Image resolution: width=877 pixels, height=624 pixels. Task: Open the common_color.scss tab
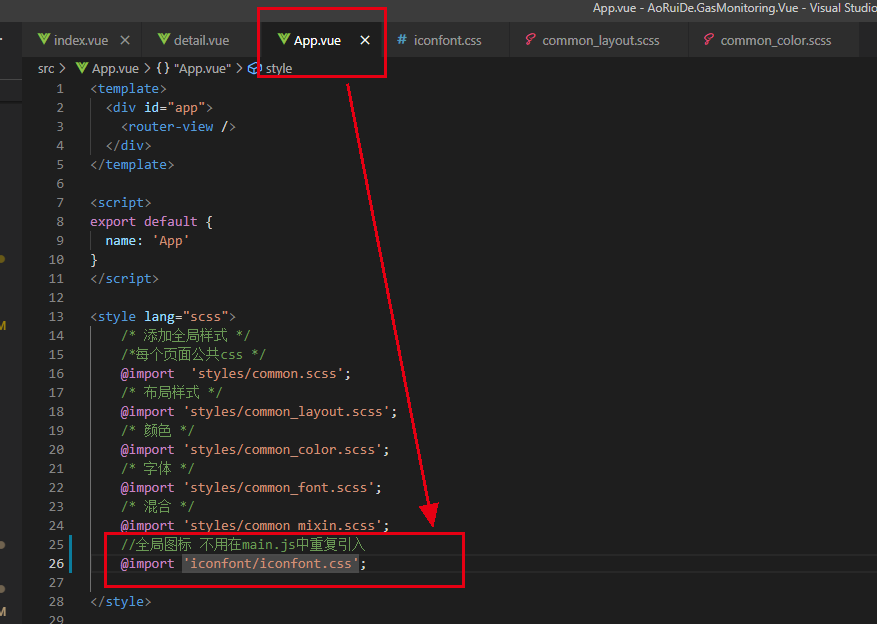(775, 40)
